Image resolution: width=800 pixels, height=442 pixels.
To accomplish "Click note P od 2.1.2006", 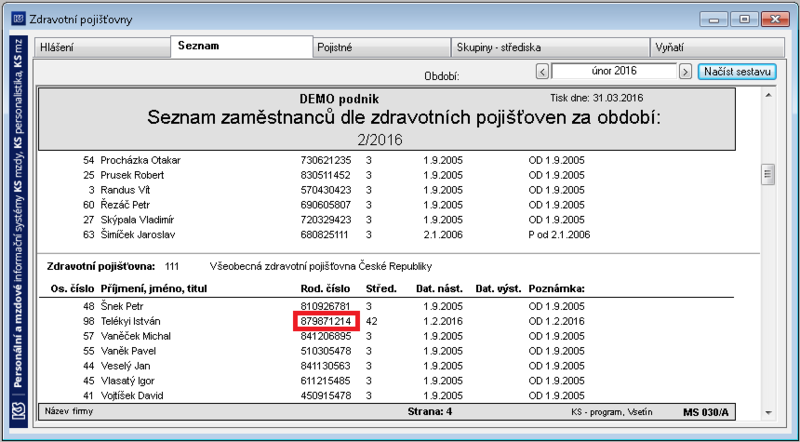I will [559, 235].
